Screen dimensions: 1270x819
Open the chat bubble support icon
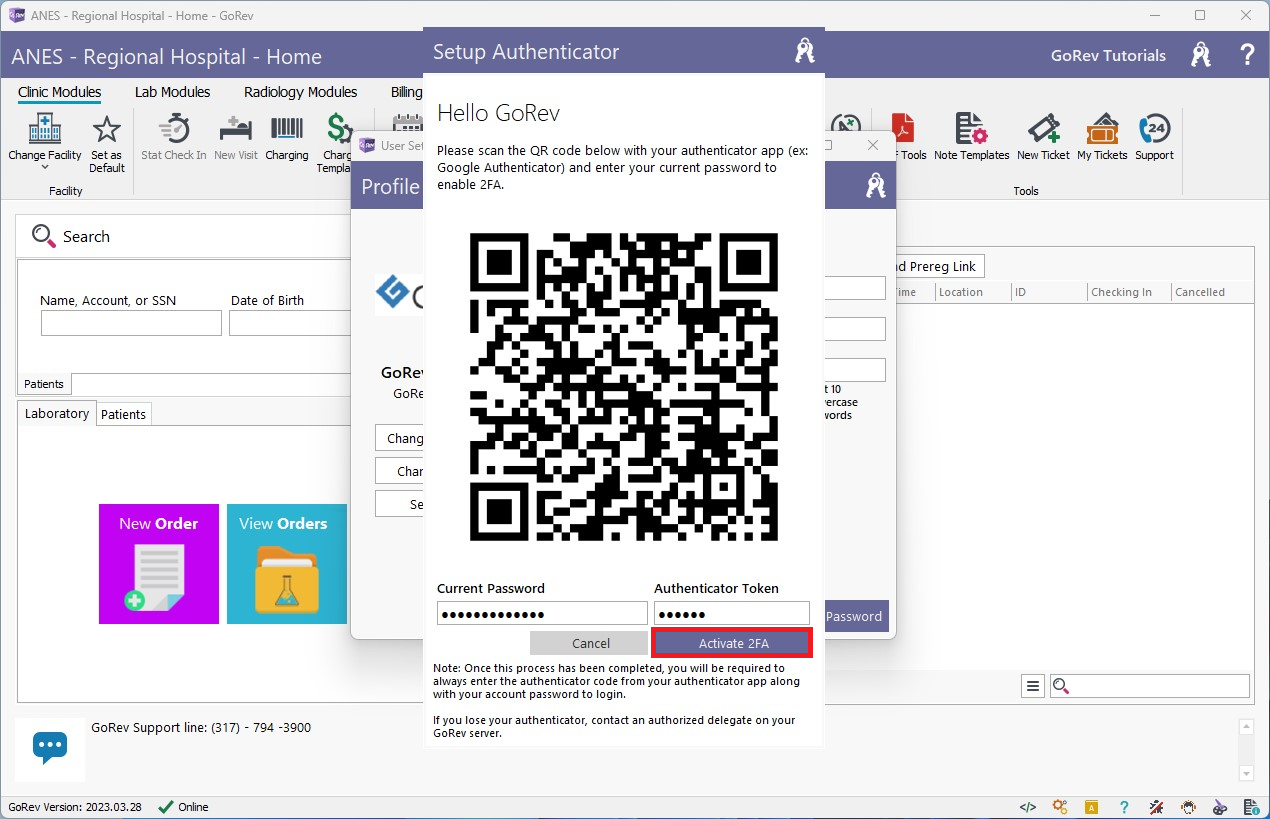point(50,747)
